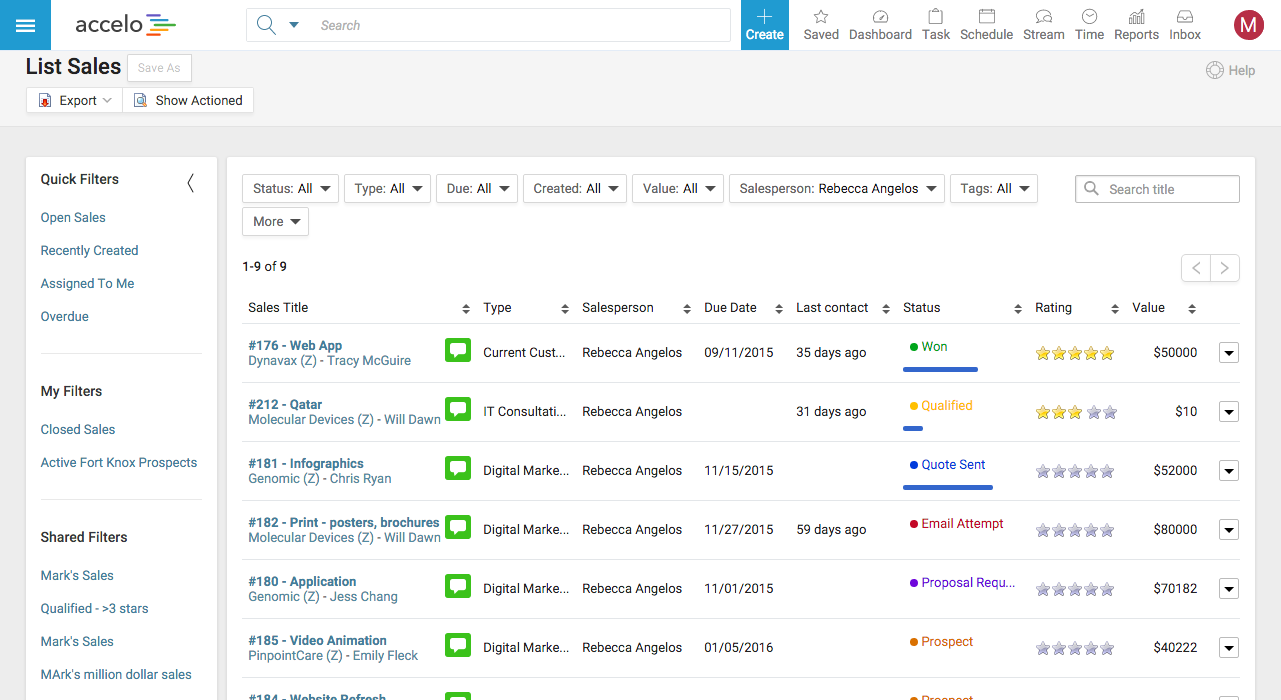
Task: Click the Search title input field
Action: click(1157, 189)
